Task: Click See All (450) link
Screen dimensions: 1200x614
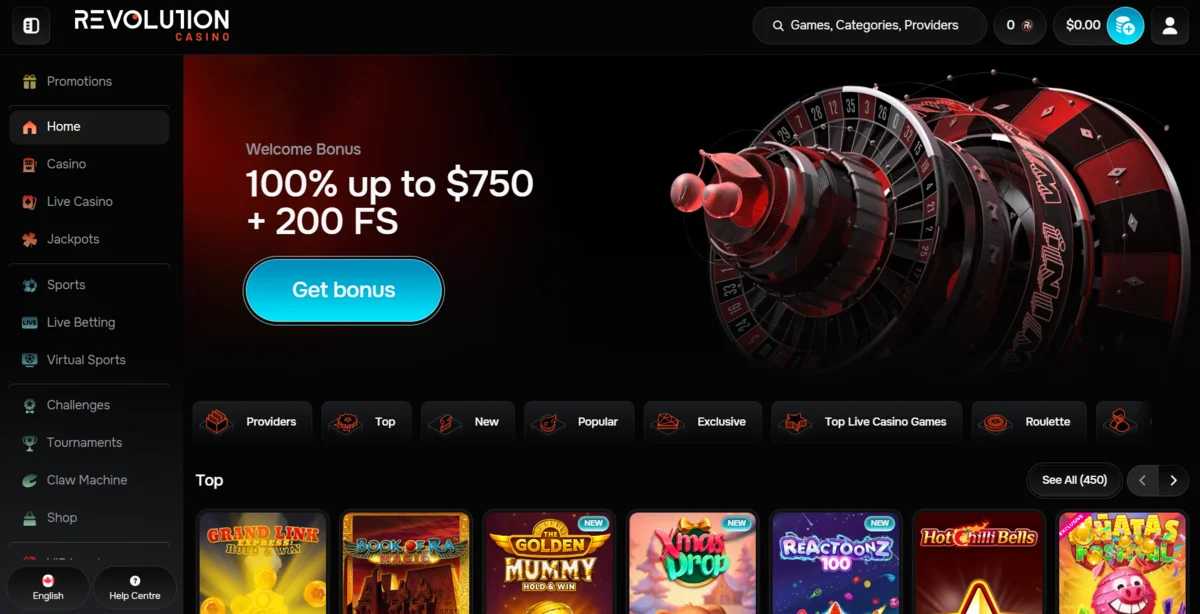Action: pyautogui.click(x=1074, y=480)
